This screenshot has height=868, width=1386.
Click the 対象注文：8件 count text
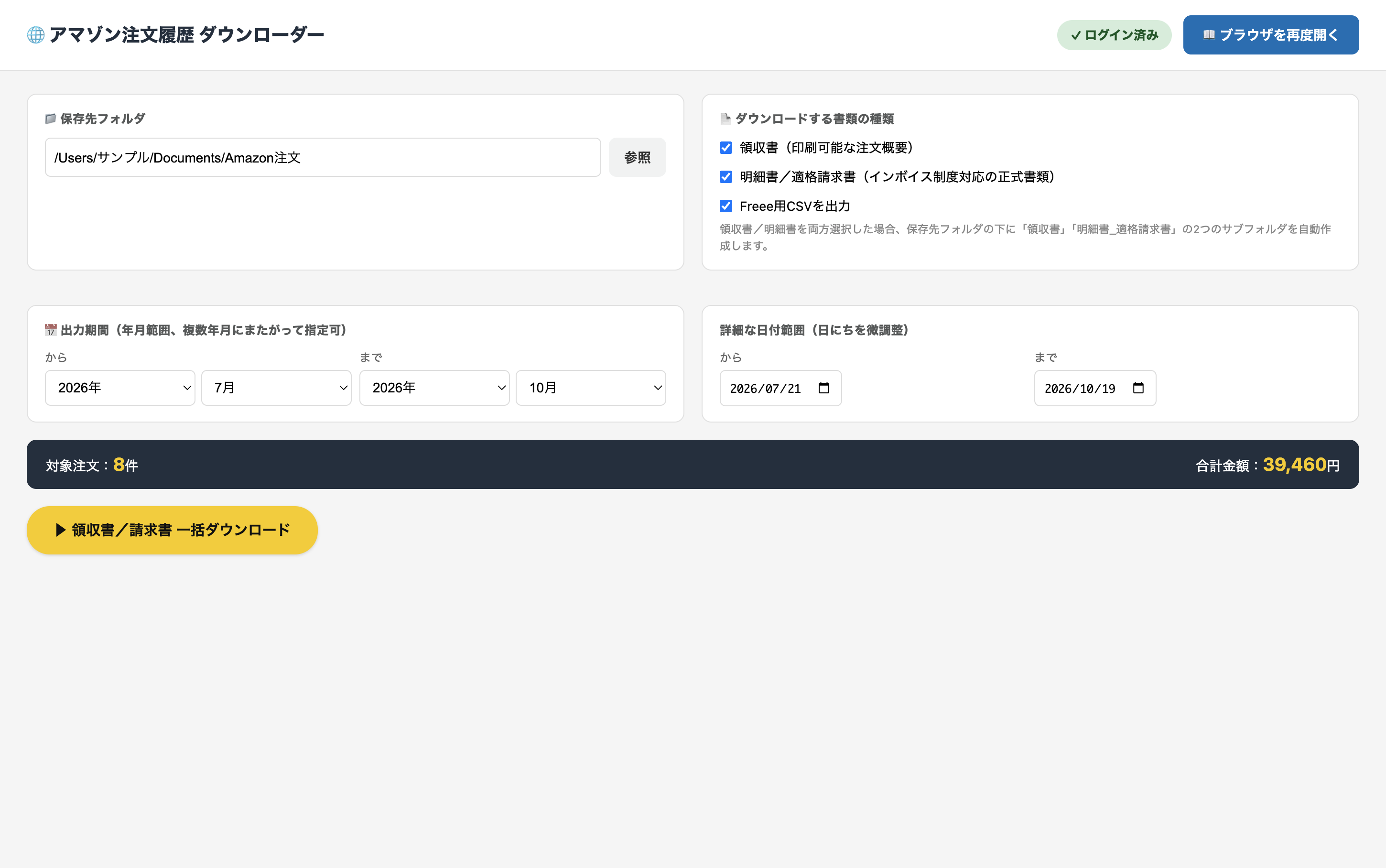pos(92,465)
